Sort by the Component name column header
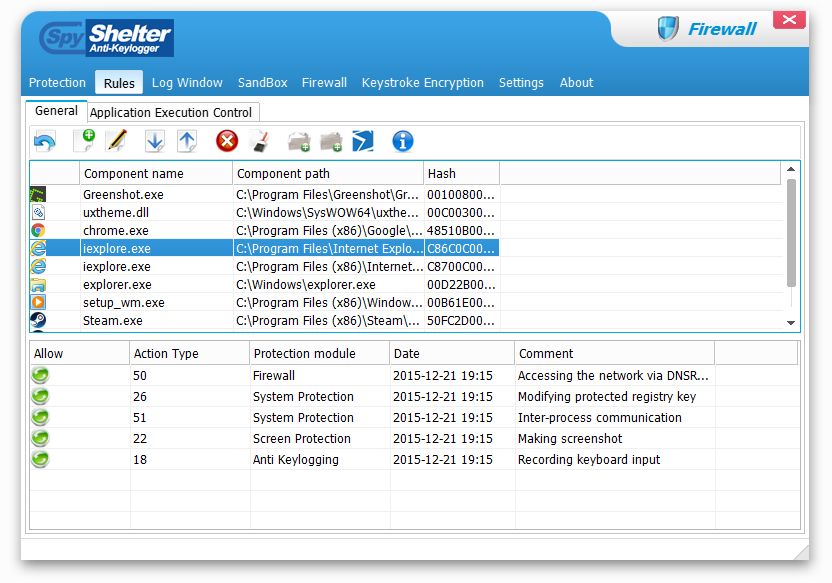The width and height of the screenshot is (832, 583). (156, 173)
